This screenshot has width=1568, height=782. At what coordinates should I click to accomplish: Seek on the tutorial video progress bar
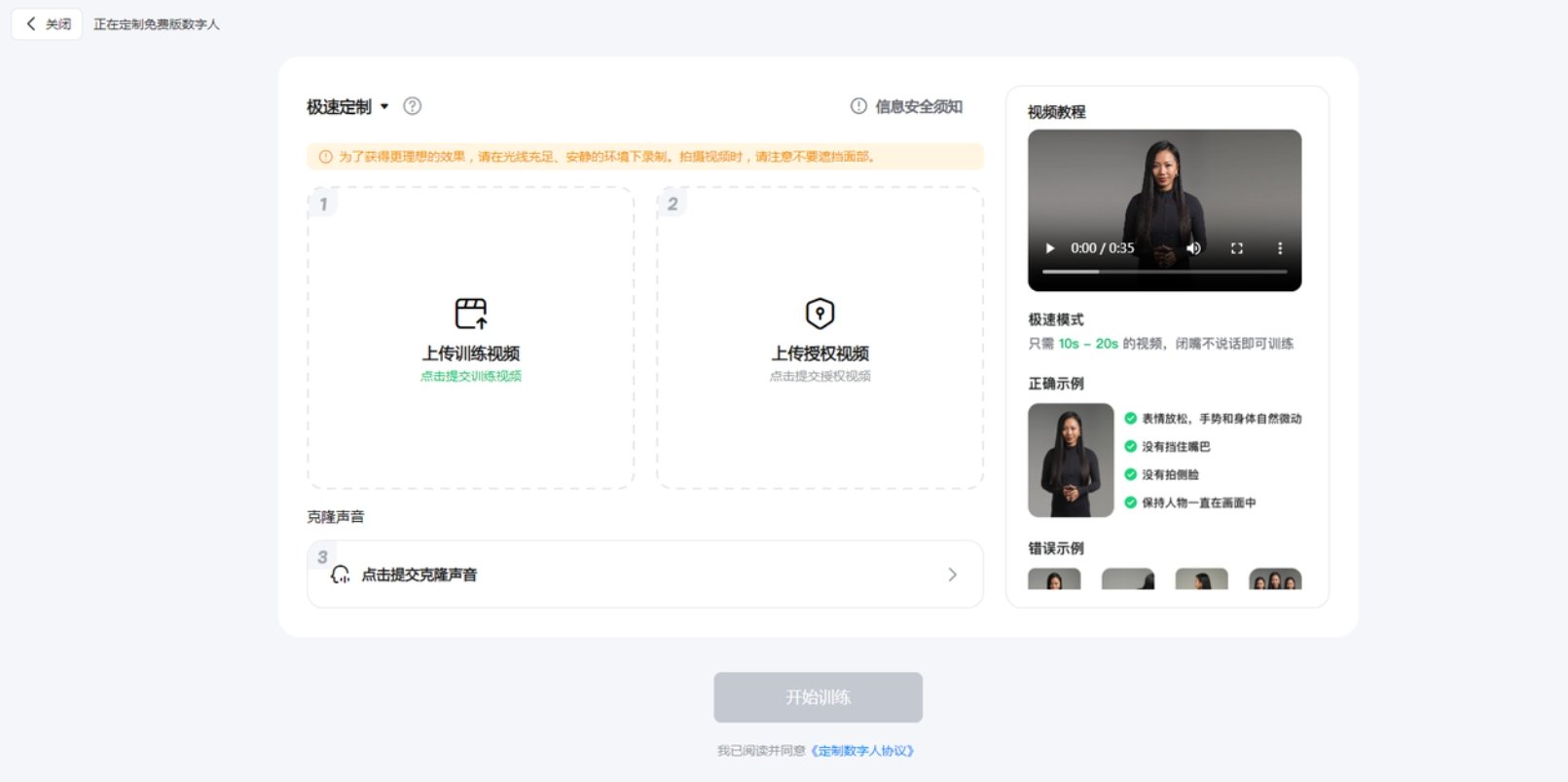(1164, 272)
